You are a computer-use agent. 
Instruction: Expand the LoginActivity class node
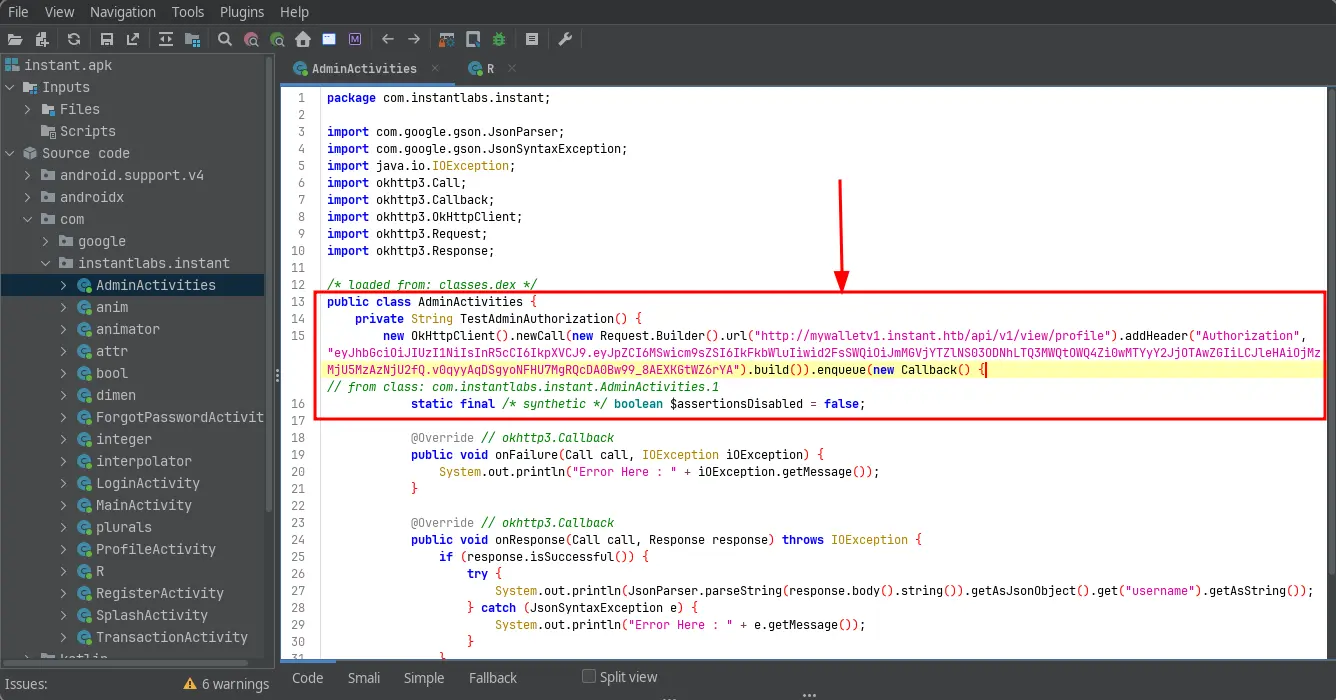point(65,483)
